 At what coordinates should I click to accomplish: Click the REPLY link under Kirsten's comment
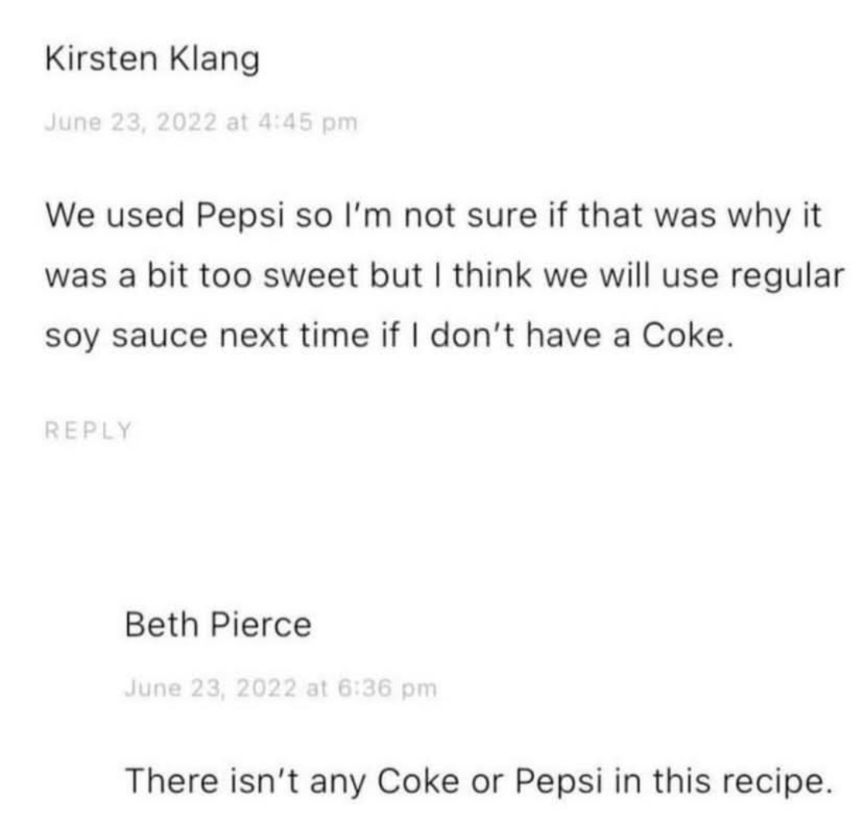pyautogui.click(x=88, y=430)
